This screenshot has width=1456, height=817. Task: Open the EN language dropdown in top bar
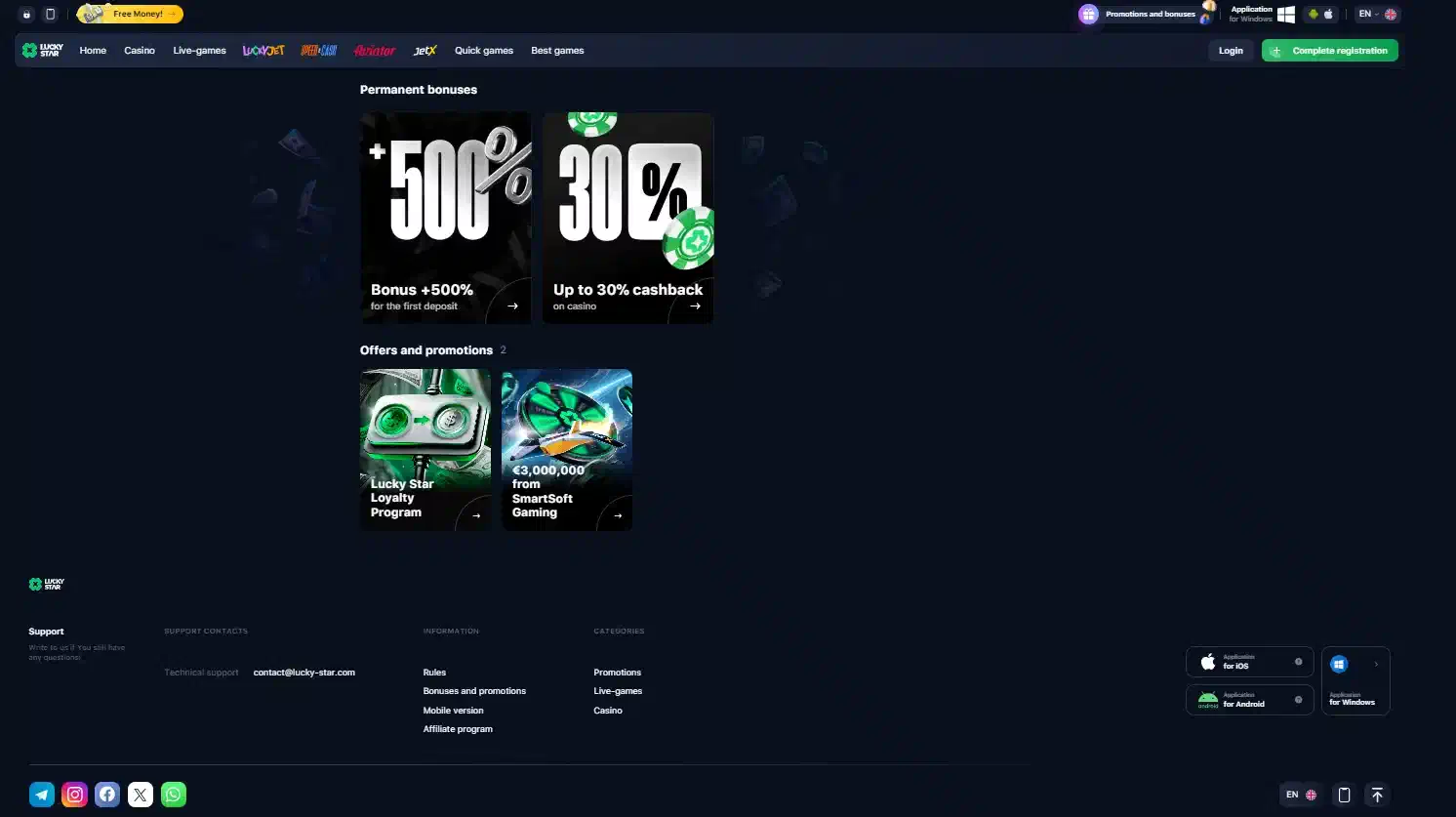(x=1377, y=15)
